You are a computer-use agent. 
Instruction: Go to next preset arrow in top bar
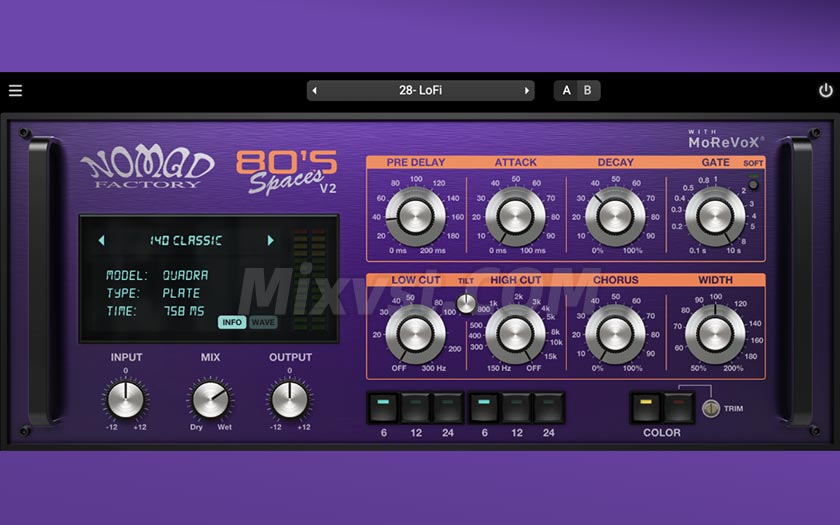[527, 91]
